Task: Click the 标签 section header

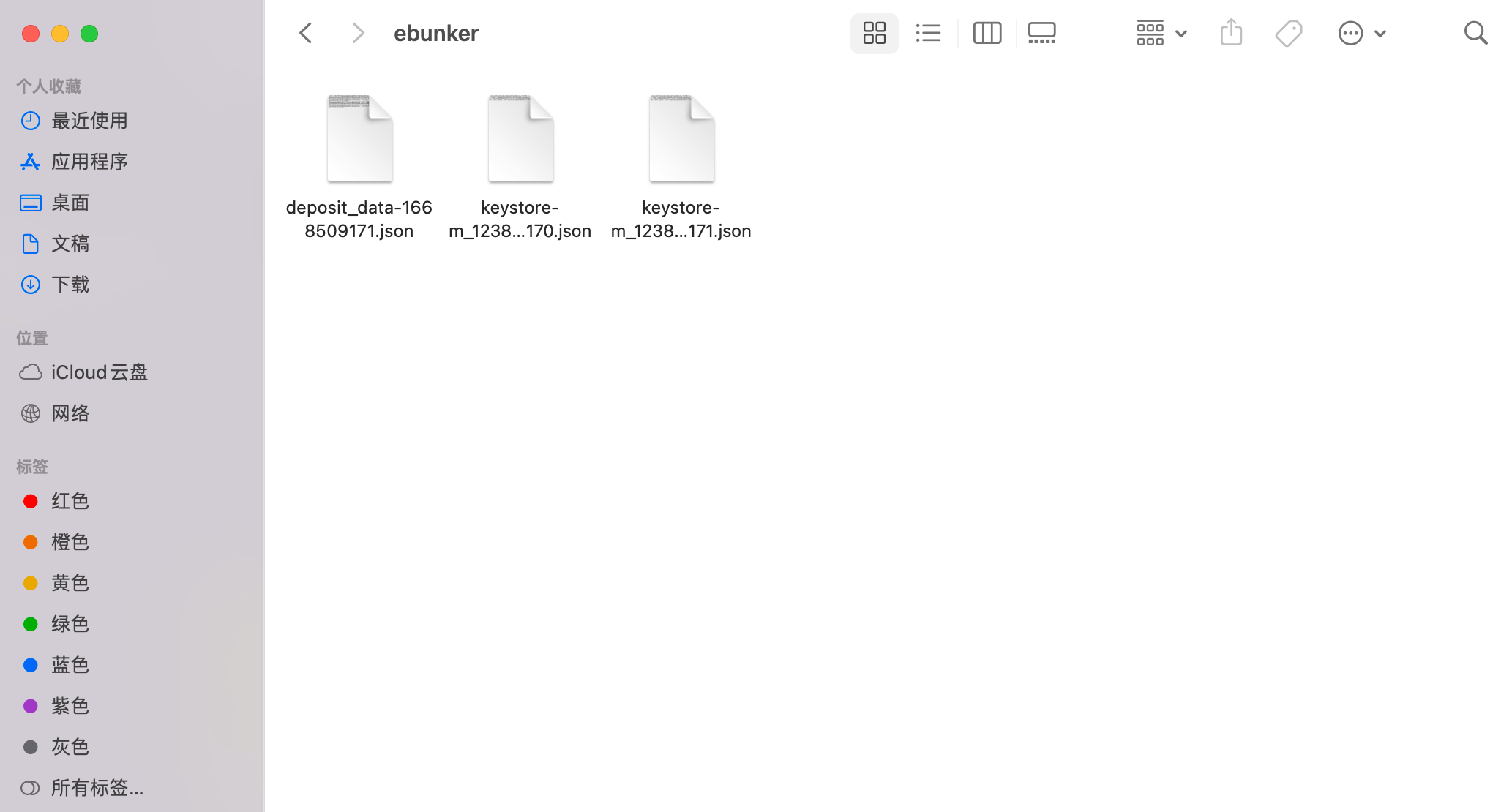Action: coord(32,467)
